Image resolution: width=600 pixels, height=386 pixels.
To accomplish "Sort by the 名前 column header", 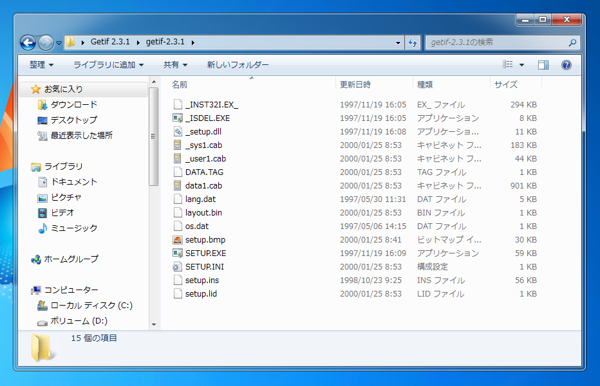I will click(x=179, y=85).
